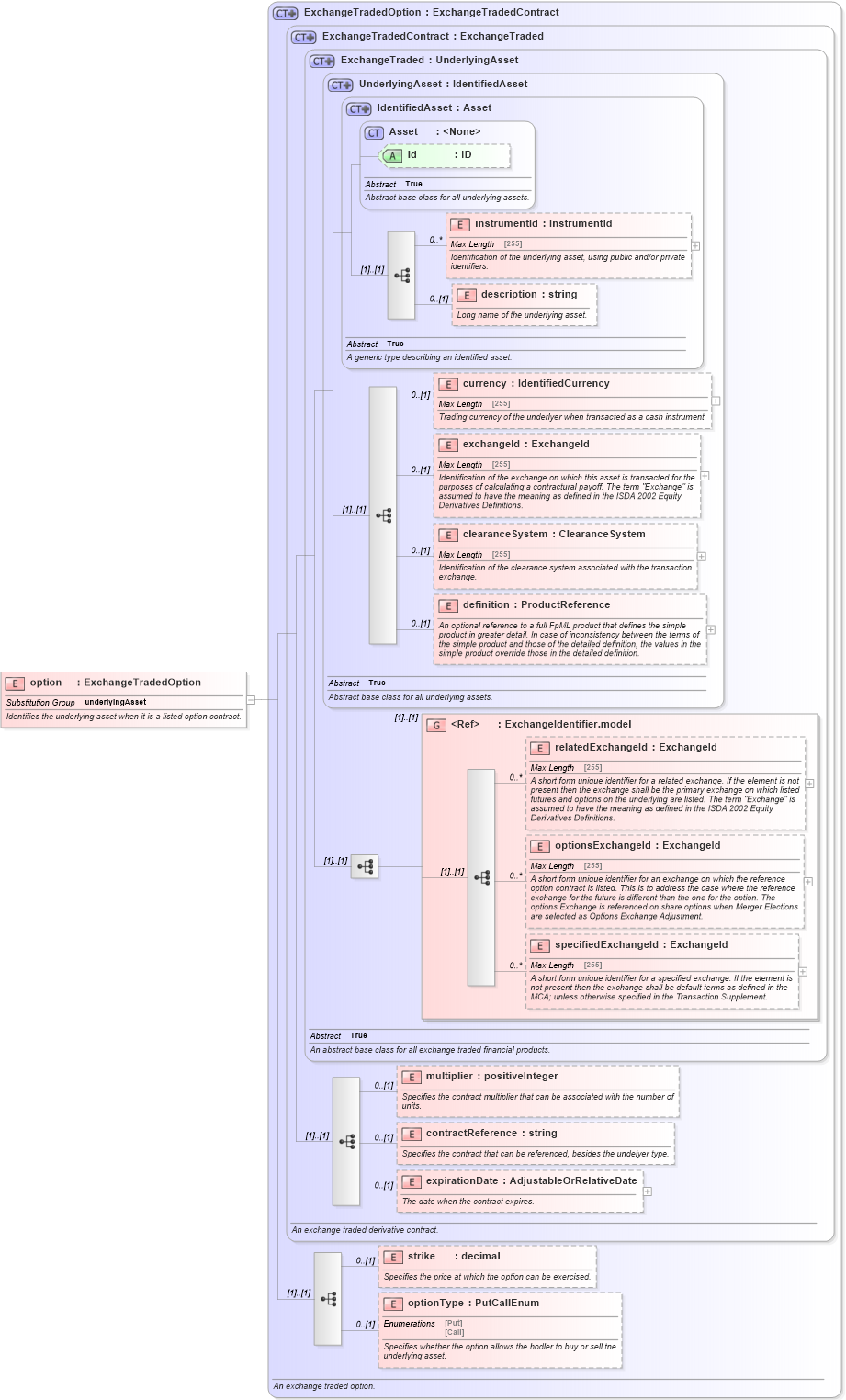Open the ProductReference type link
The width and height of the screenshot is (846, 1400).
click(565, 605)
